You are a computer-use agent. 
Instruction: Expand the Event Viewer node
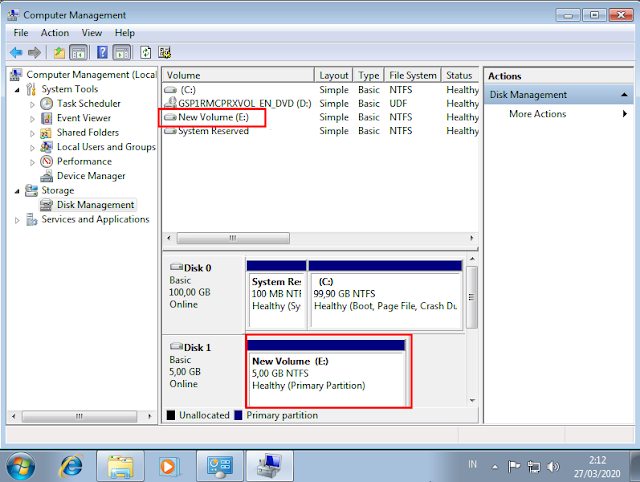coord(32,119)
